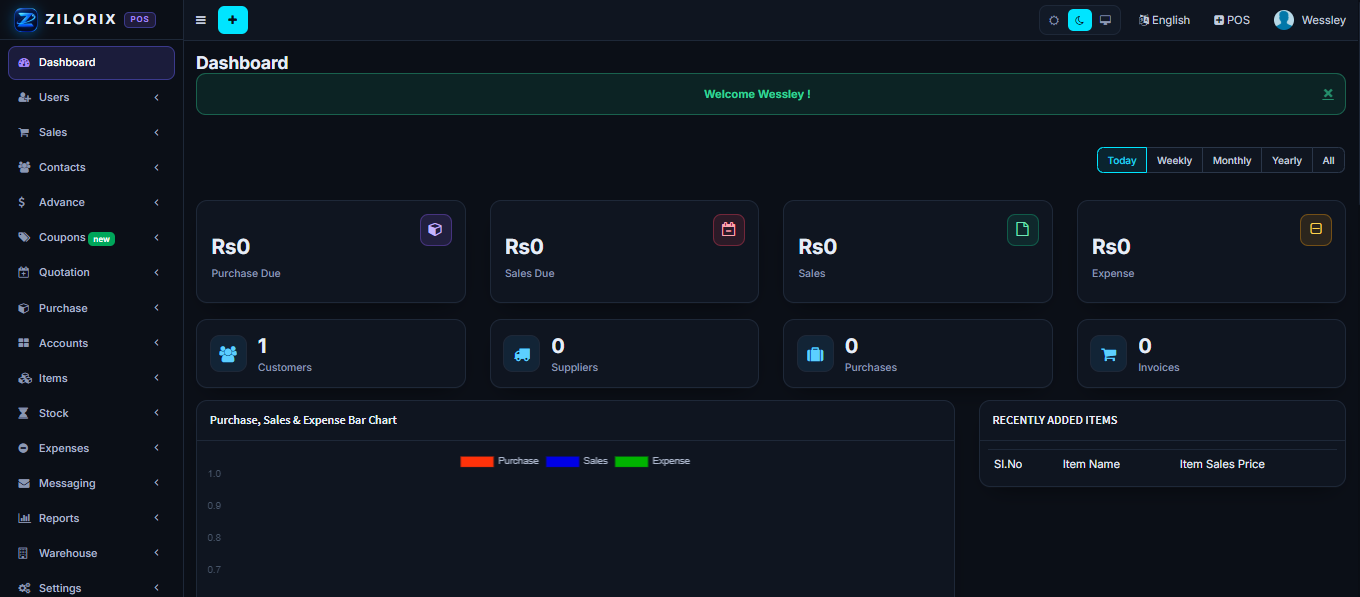Expand the Coupons menu chevron

click(157, 237)
